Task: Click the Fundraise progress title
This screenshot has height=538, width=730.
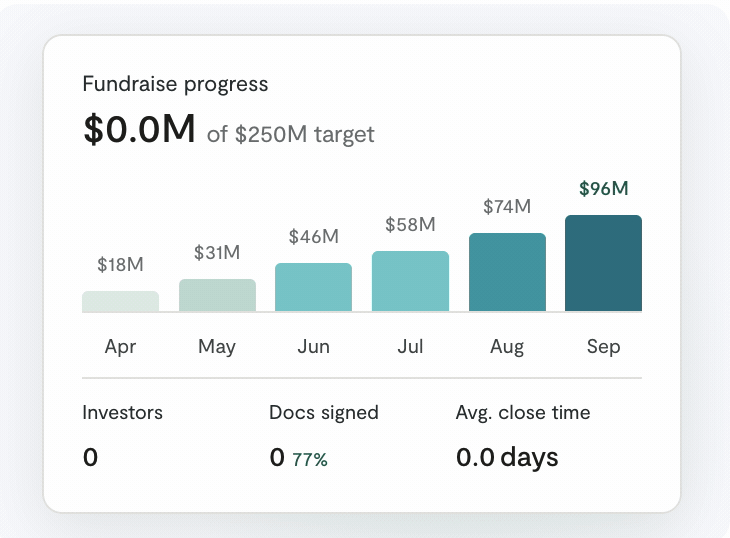Action: pyautogui.click(x=176, y=84)
